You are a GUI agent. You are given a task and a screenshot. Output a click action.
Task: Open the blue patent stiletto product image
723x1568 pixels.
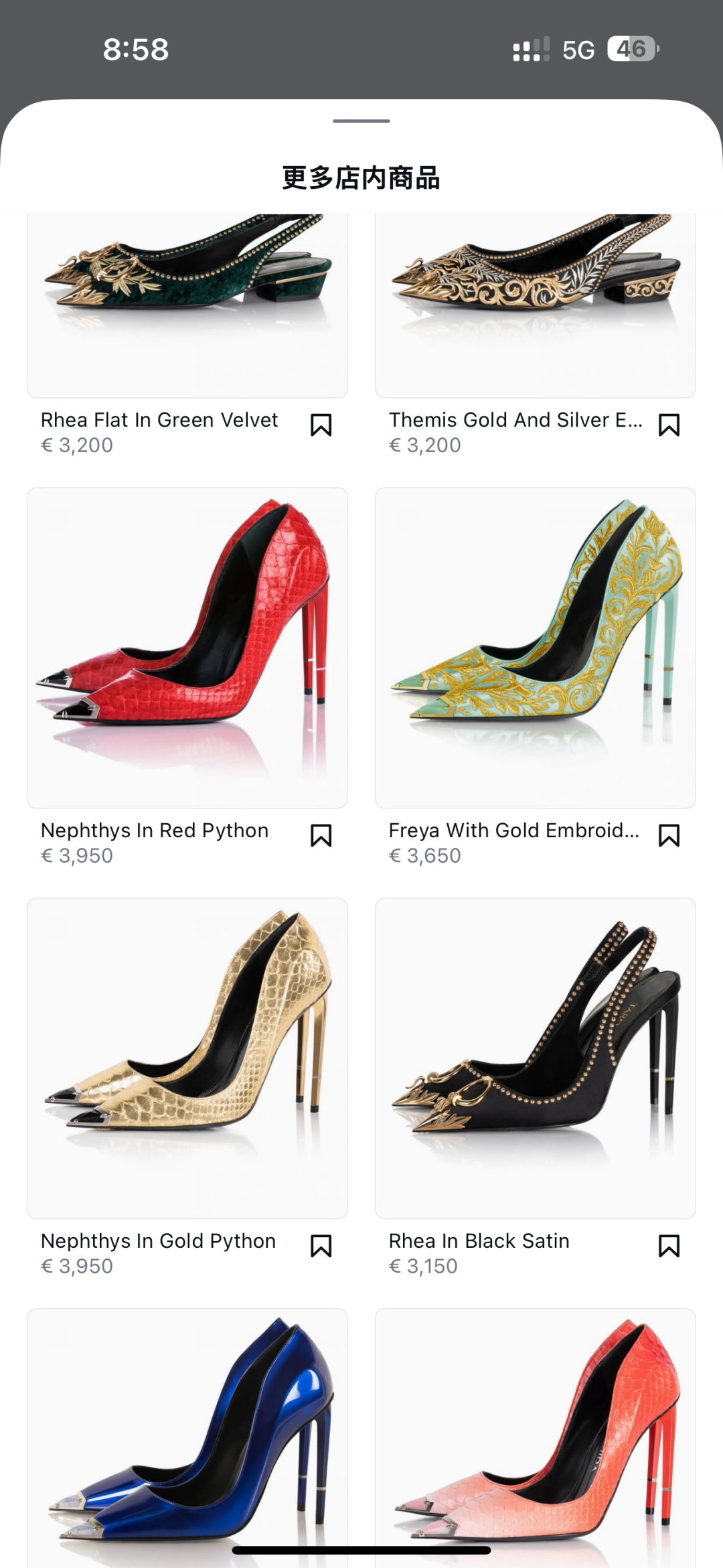tap(187, 1438)
